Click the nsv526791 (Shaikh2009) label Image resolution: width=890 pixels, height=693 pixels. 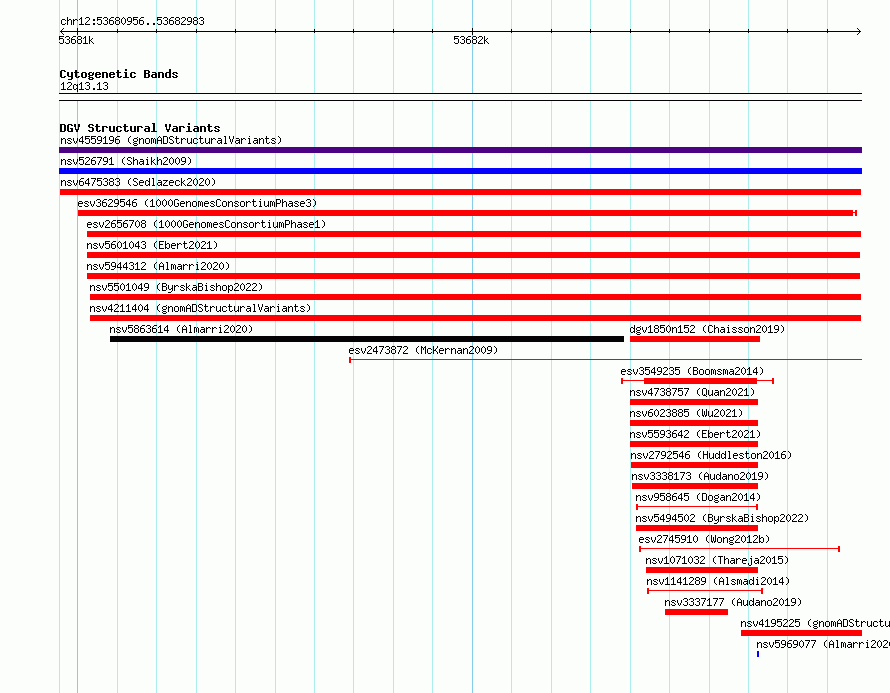(126, 161)
